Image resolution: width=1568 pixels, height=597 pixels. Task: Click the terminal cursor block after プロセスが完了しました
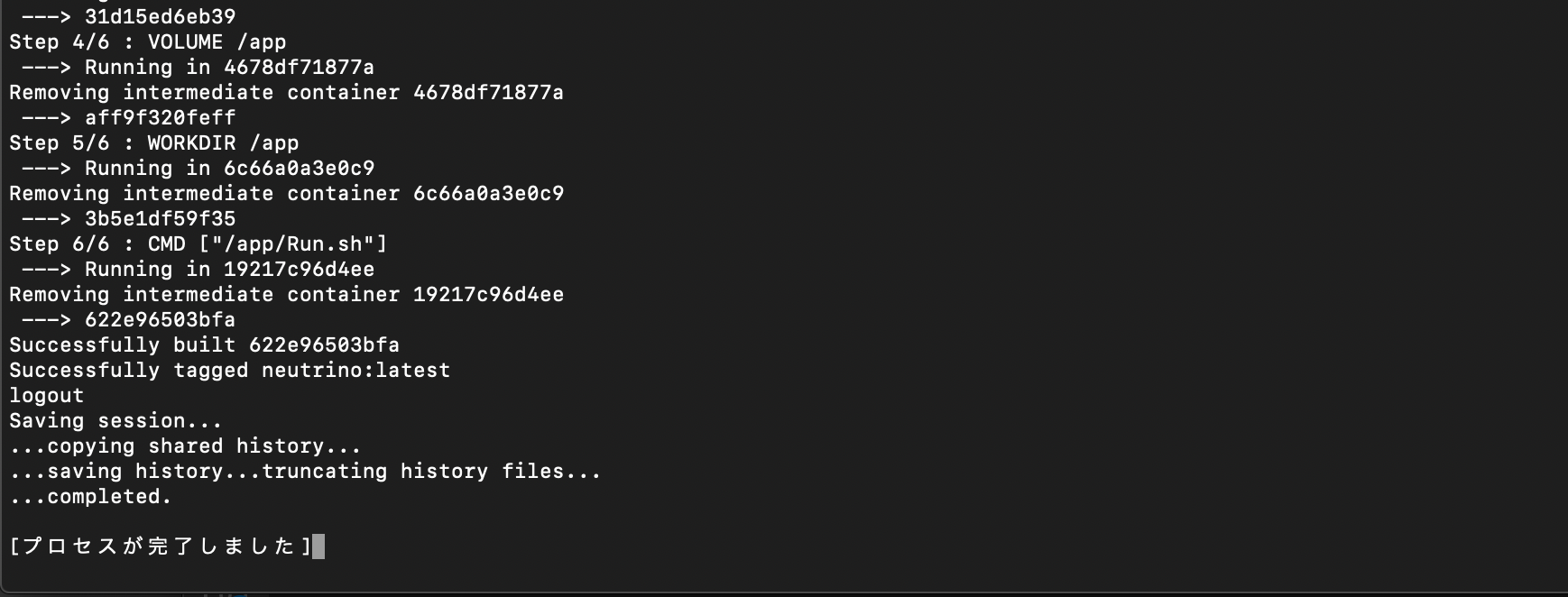point(318,546)
